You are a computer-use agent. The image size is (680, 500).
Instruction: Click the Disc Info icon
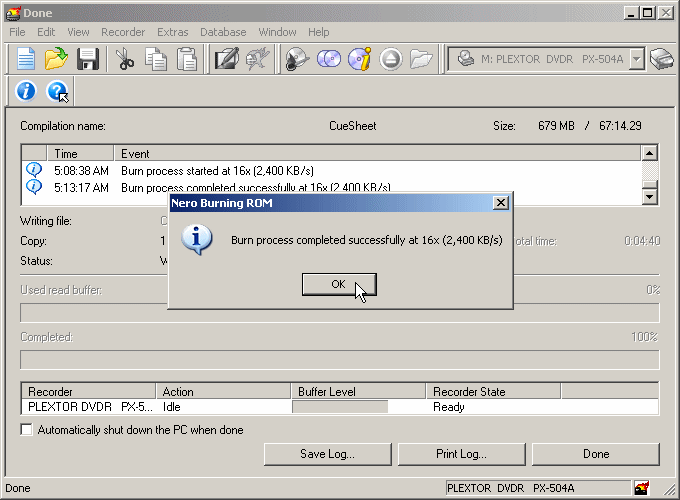[359, 59]
